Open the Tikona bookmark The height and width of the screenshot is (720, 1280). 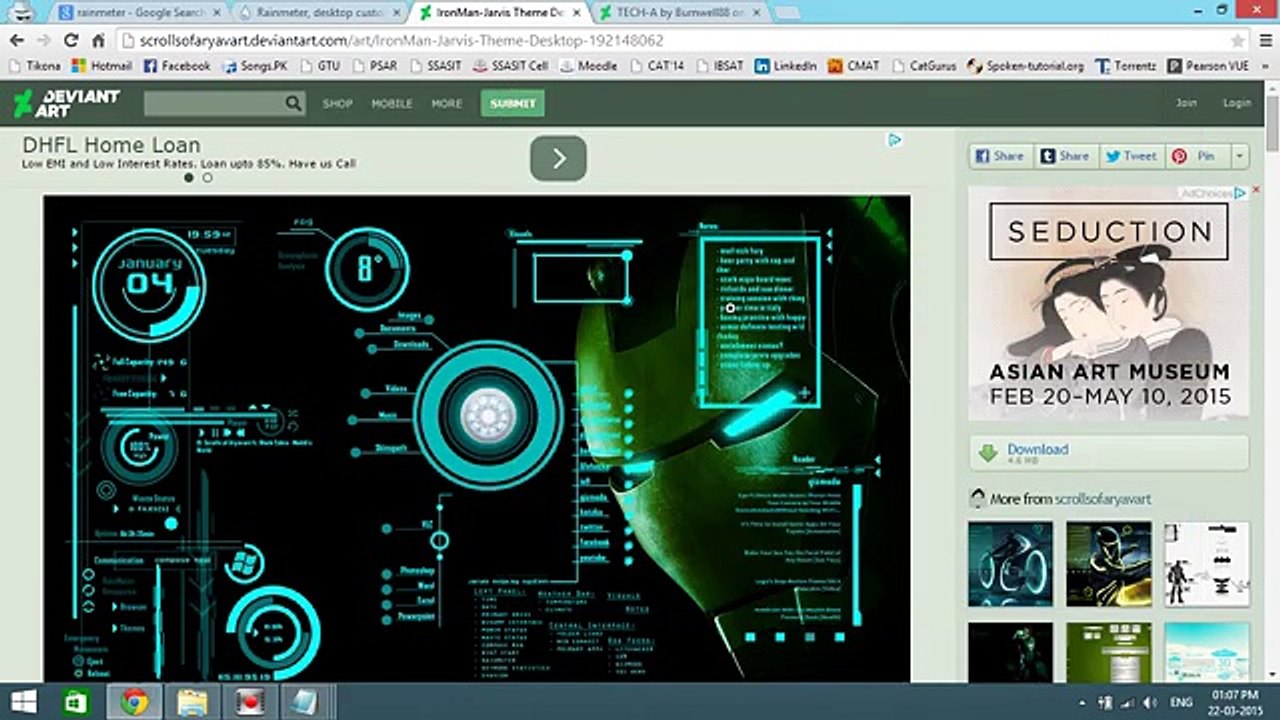pos(34,66)
